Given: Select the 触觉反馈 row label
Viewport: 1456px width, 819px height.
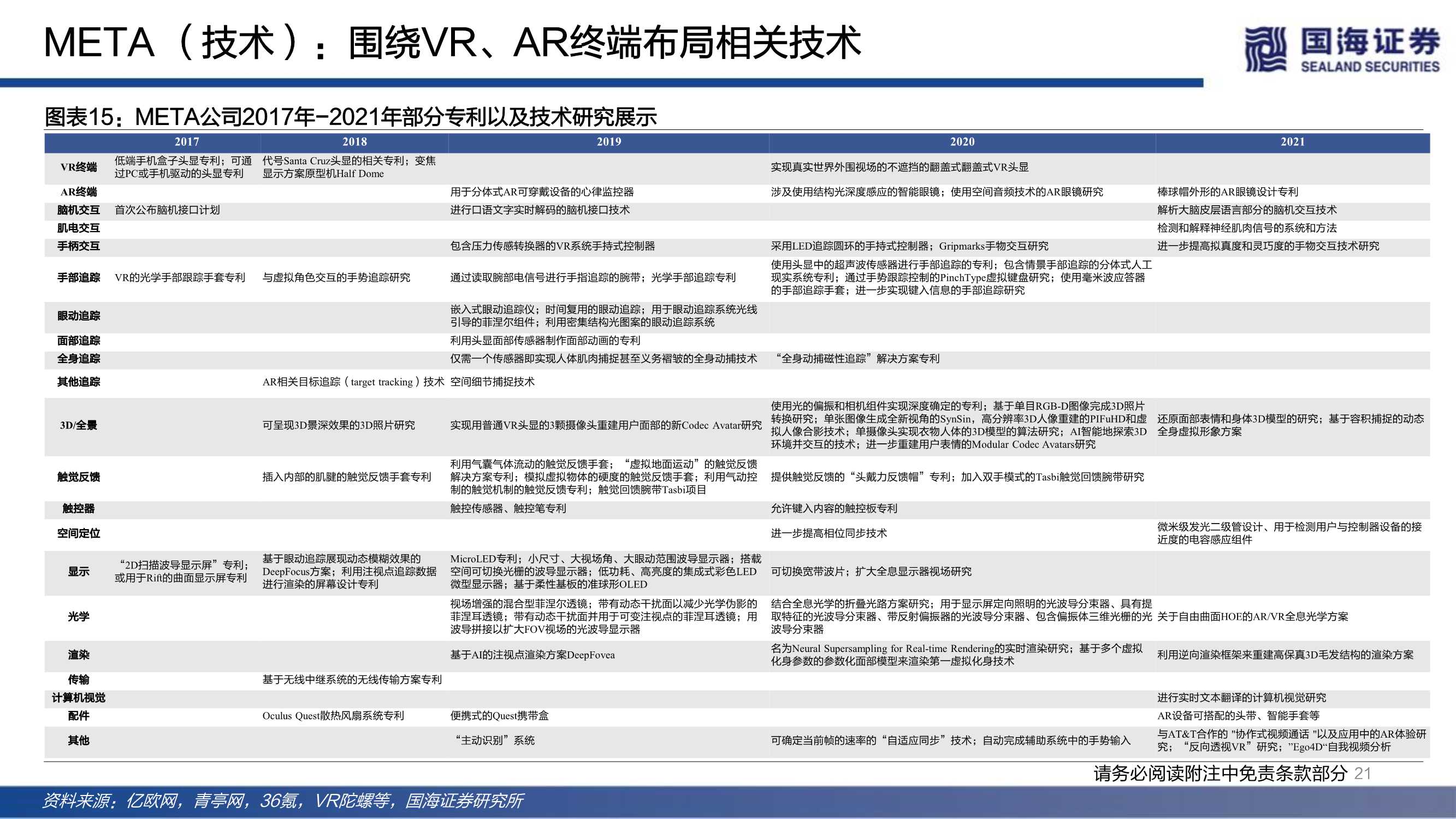Looking at the screenshot, I should pyautogui.click(x=79, y=477).
